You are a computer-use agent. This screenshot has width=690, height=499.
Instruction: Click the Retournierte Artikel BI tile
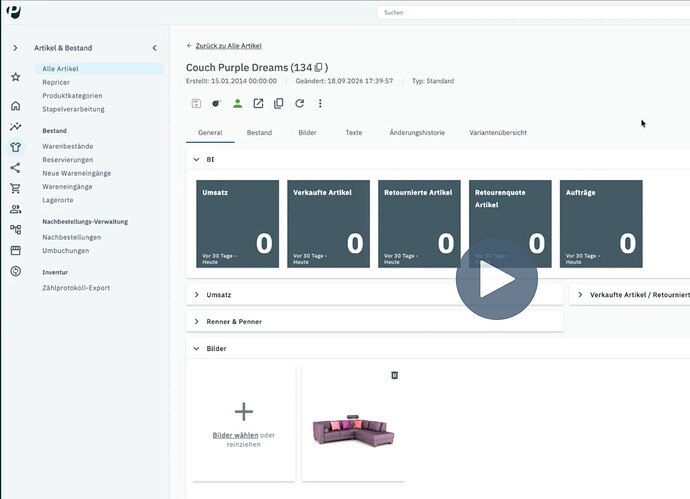(419, 224)
